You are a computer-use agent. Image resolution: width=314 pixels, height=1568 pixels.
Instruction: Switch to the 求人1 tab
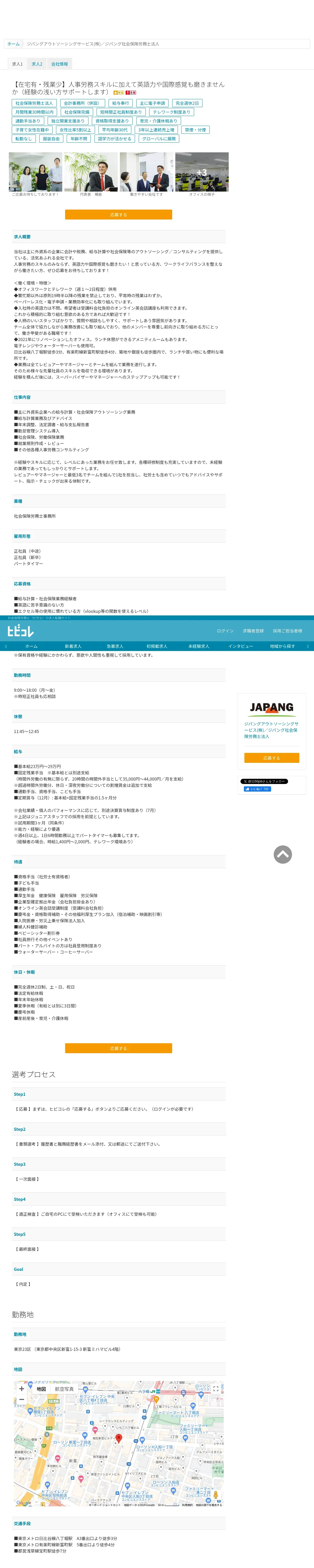(x=17, y=64)
